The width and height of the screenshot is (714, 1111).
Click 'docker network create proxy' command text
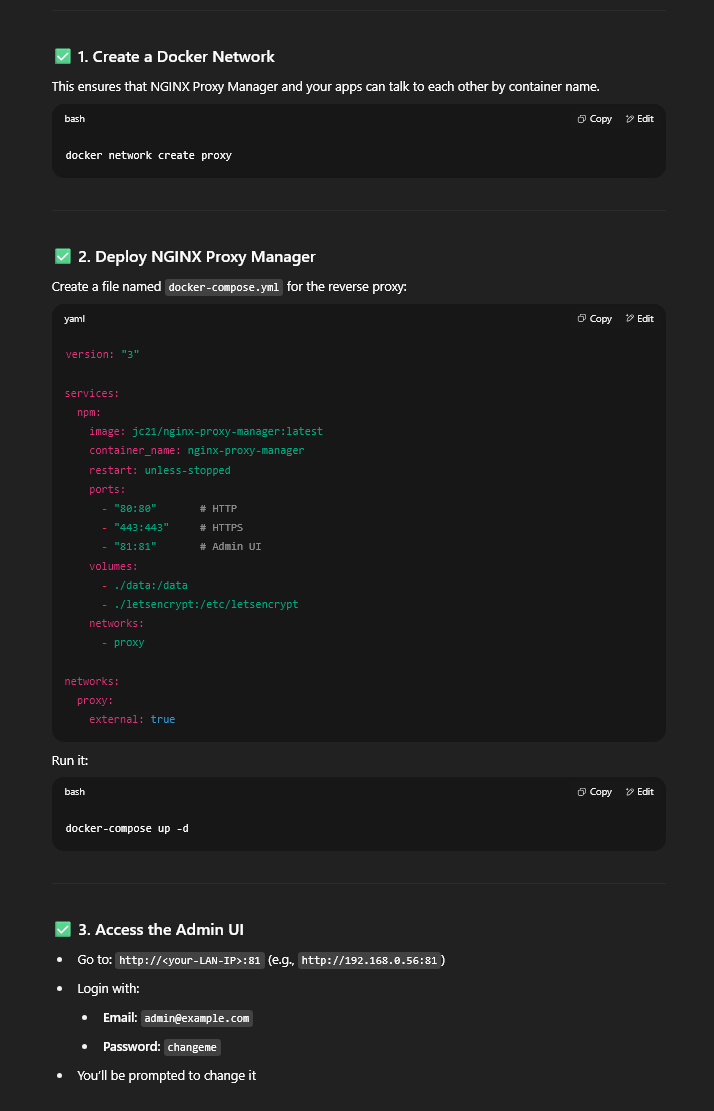click(149, 155)
